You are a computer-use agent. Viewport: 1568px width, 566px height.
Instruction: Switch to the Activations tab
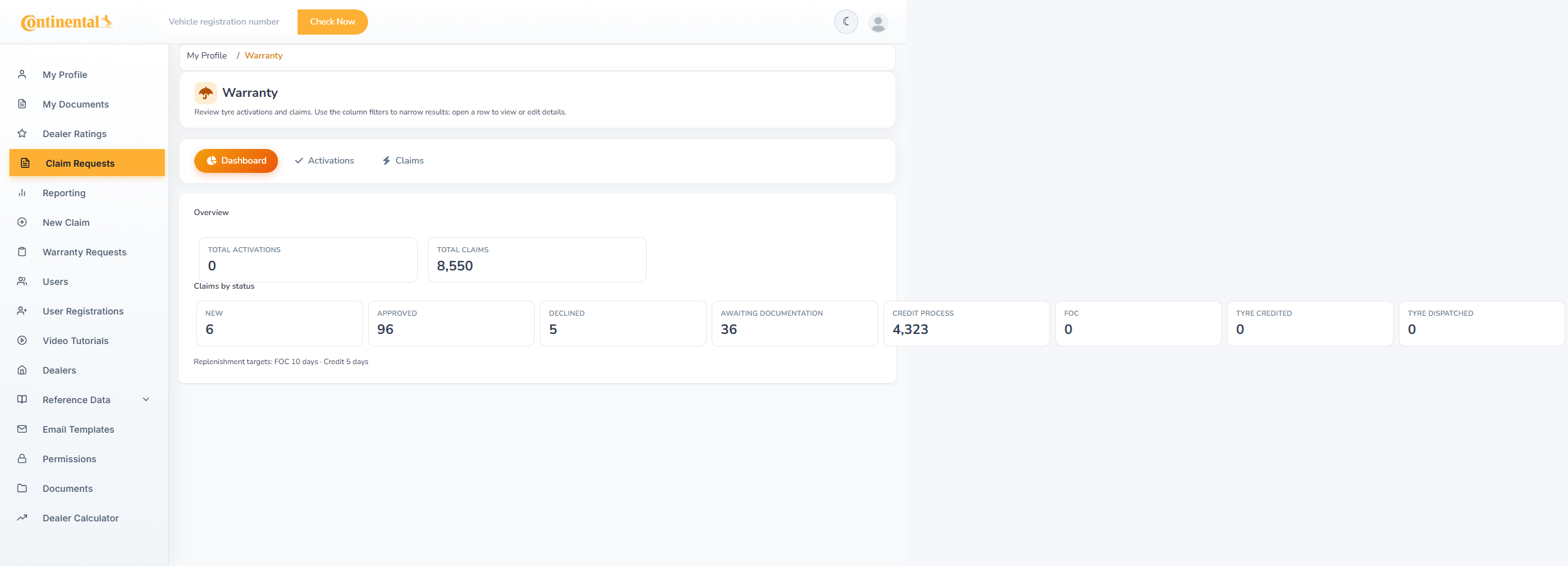[x=324, y=160]
